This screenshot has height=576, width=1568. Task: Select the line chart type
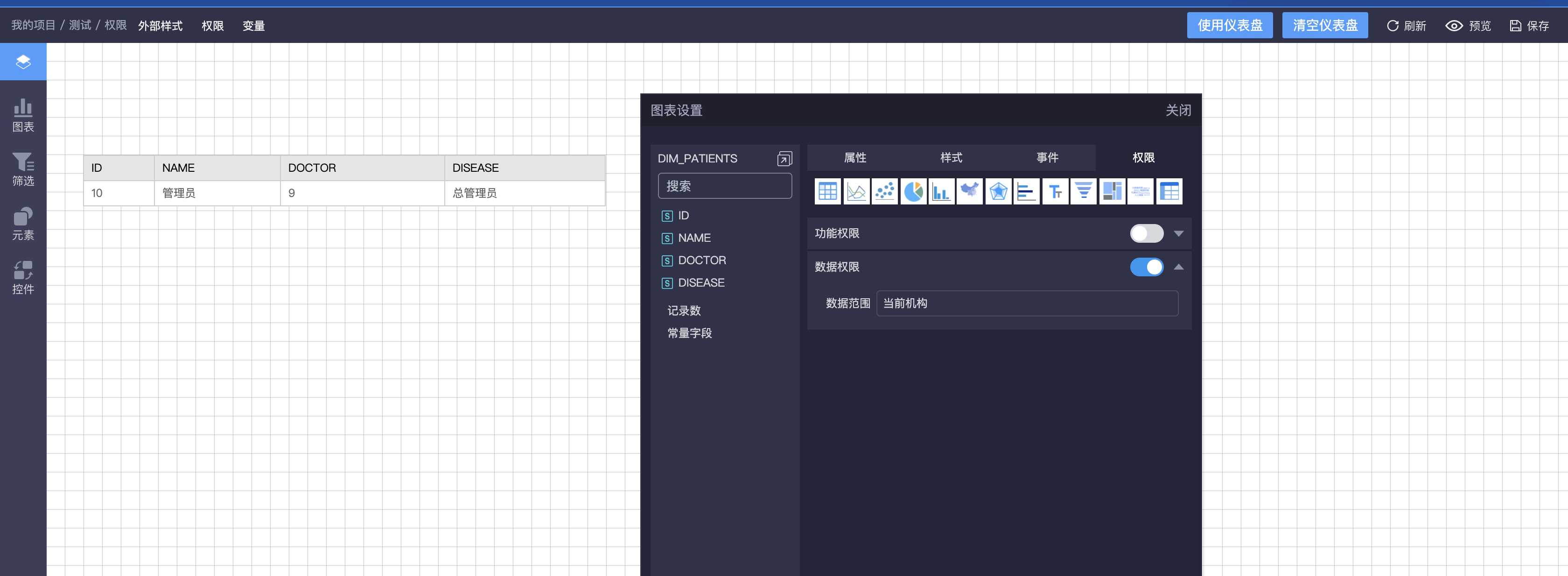coord(856,191)
